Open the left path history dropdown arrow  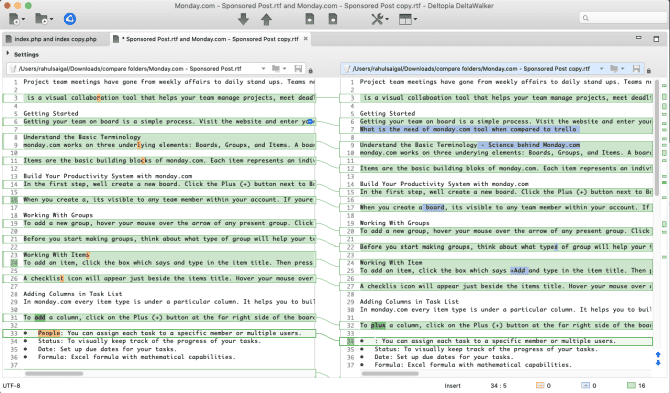[263, 69]
